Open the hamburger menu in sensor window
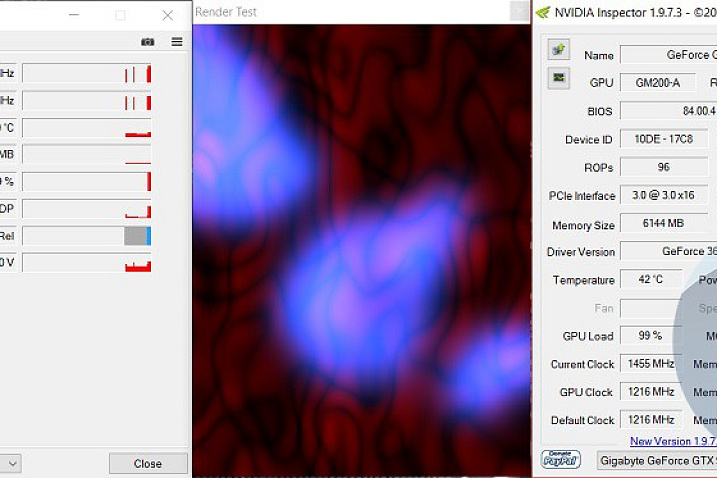Viewport: 717px width, 478px height. [177, 42]
